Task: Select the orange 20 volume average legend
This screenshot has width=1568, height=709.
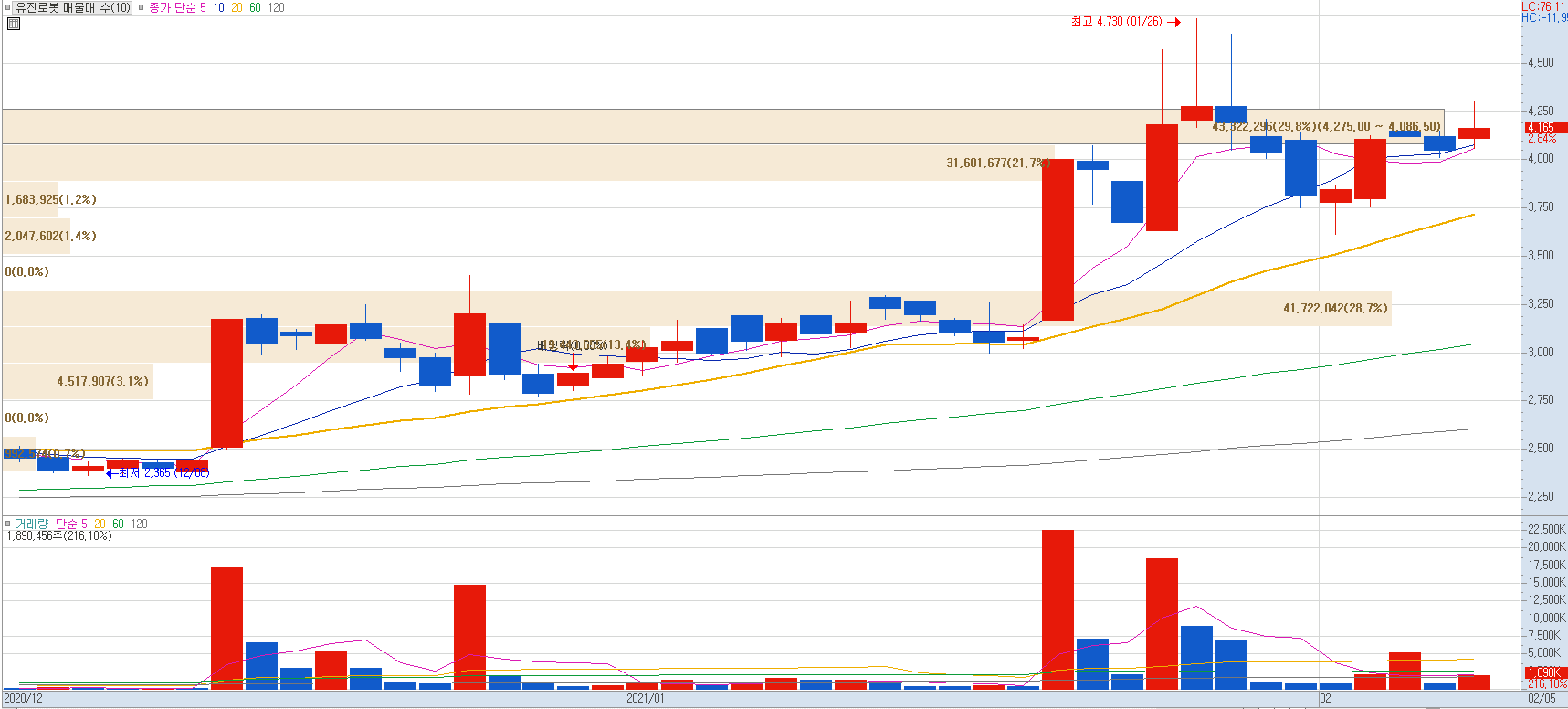Action: pos(100,524)
